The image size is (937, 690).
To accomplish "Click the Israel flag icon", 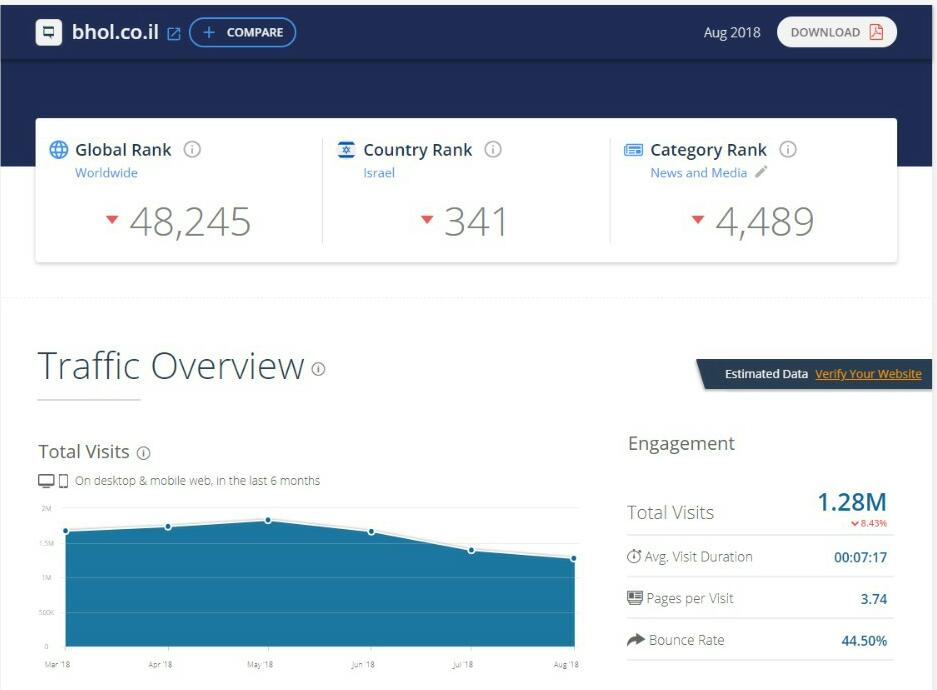I will click(x=347, y=150).
